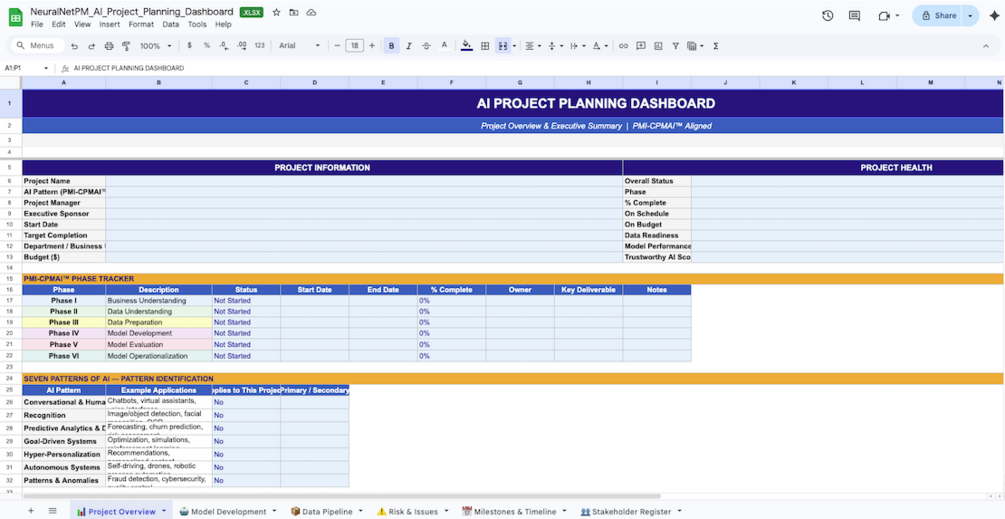This screenshot has width=1005, height=519.
Task: Show the all sheets list
Action: [x=53, y=511]
